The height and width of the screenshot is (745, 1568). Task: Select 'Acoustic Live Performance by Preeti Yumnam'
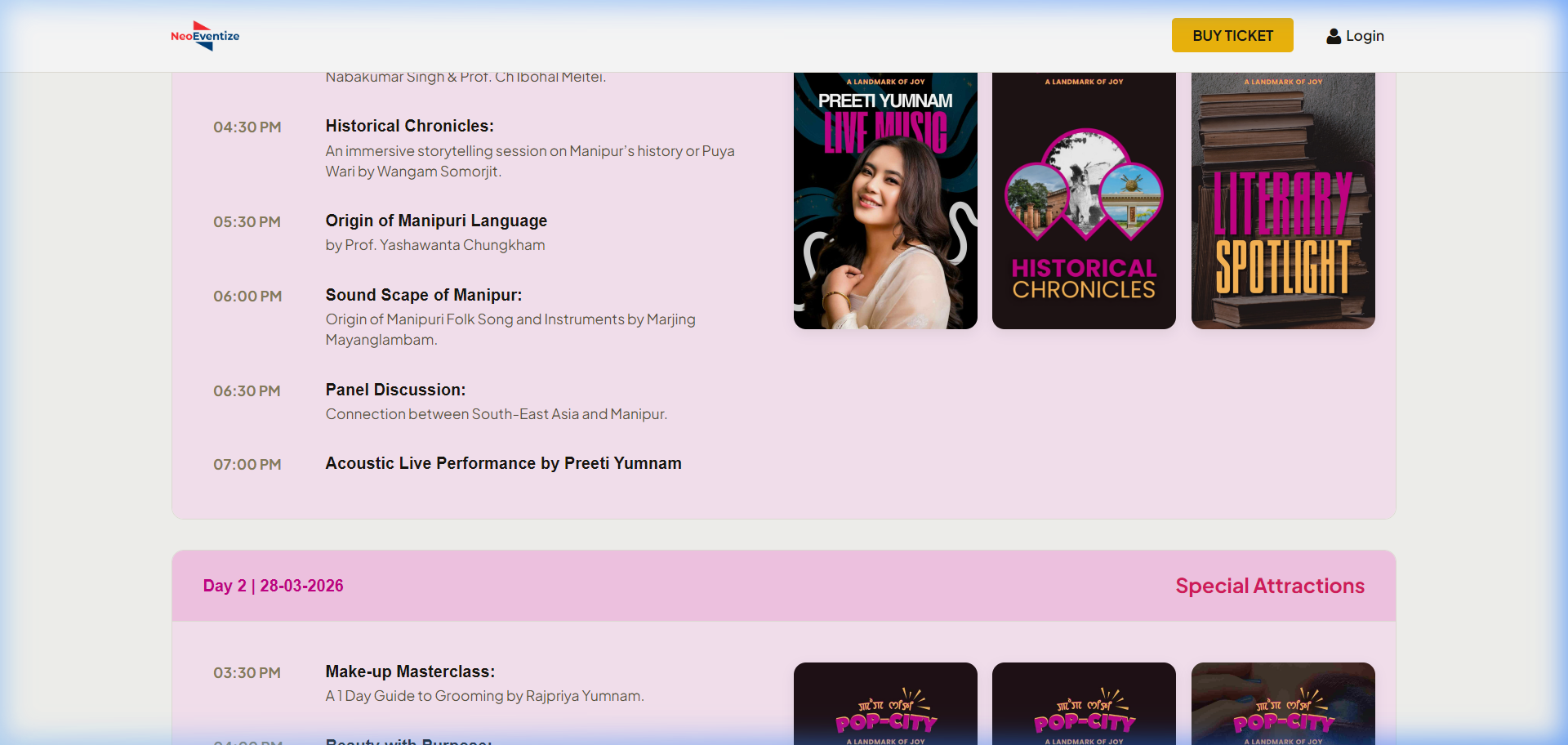[x=503, y=463]
